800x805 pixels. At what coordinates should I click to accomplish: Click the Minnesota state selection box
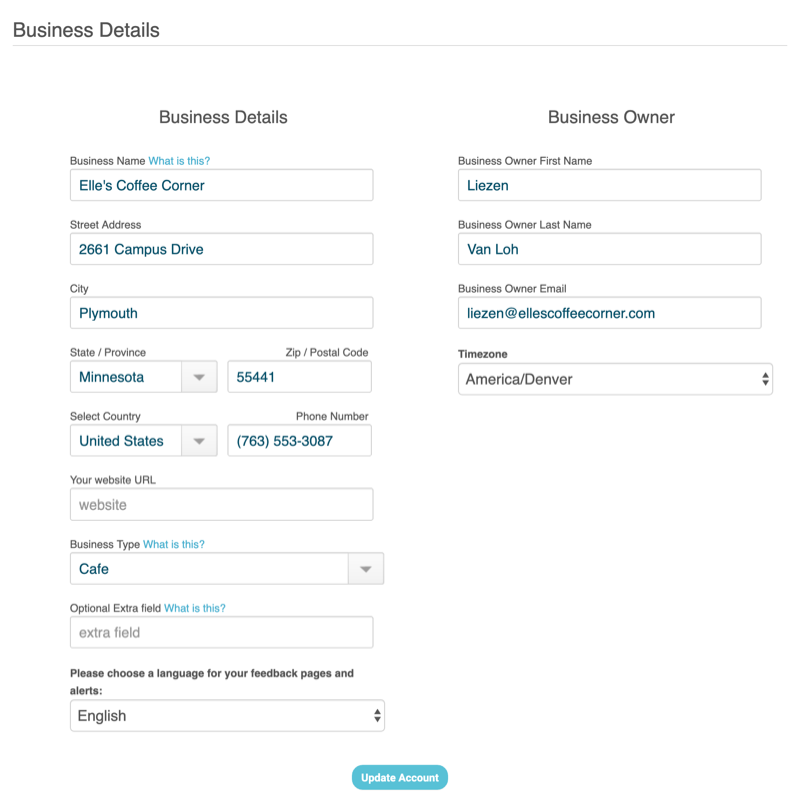pos(125,377)
